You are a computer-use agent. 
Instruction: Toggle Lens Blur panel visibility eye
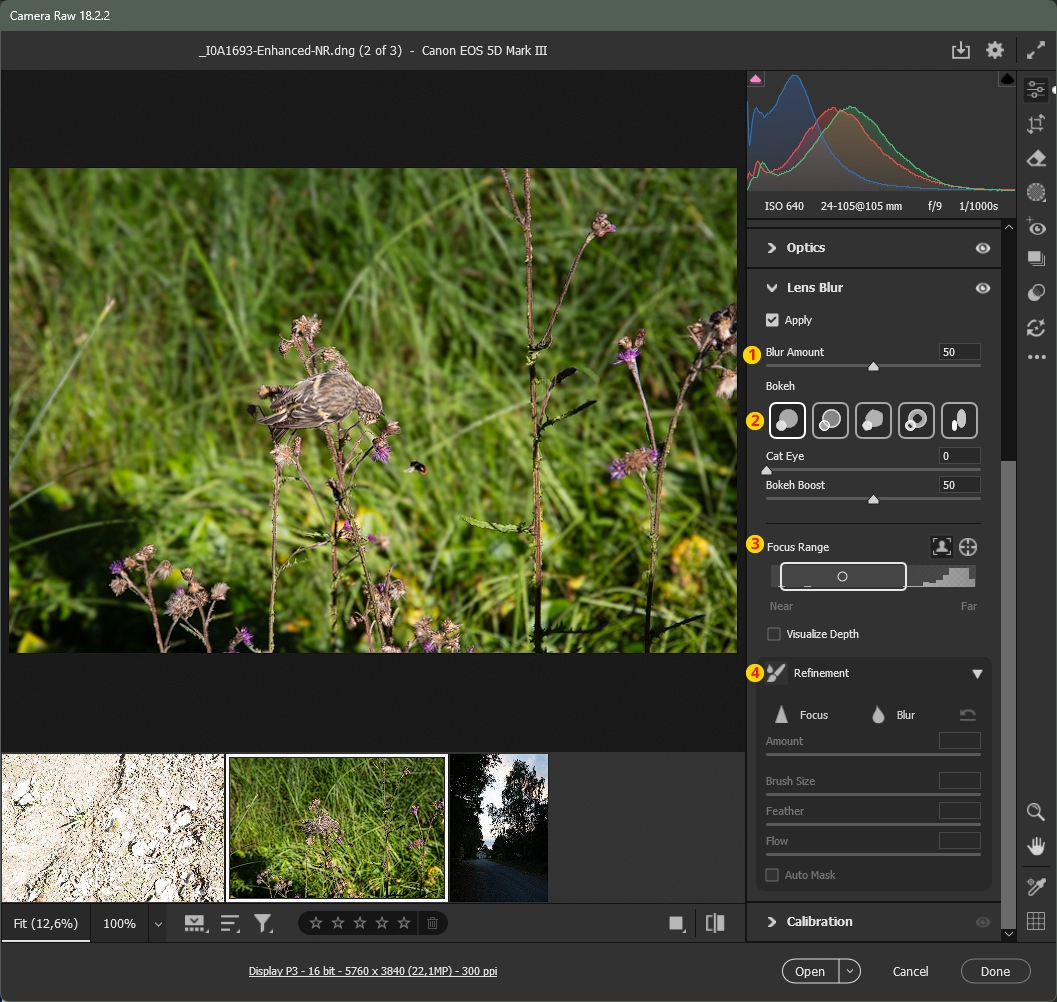[983, 288]
